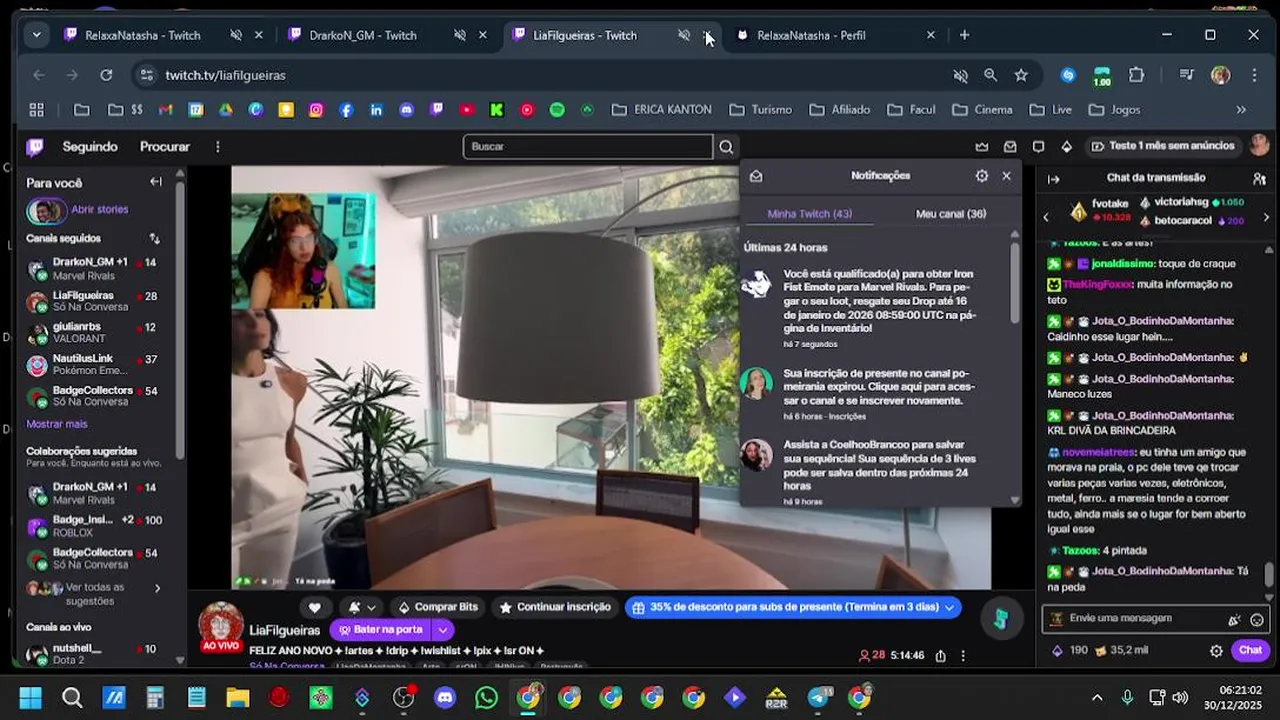Open the Prime loot crown icon

click(982, 146)
